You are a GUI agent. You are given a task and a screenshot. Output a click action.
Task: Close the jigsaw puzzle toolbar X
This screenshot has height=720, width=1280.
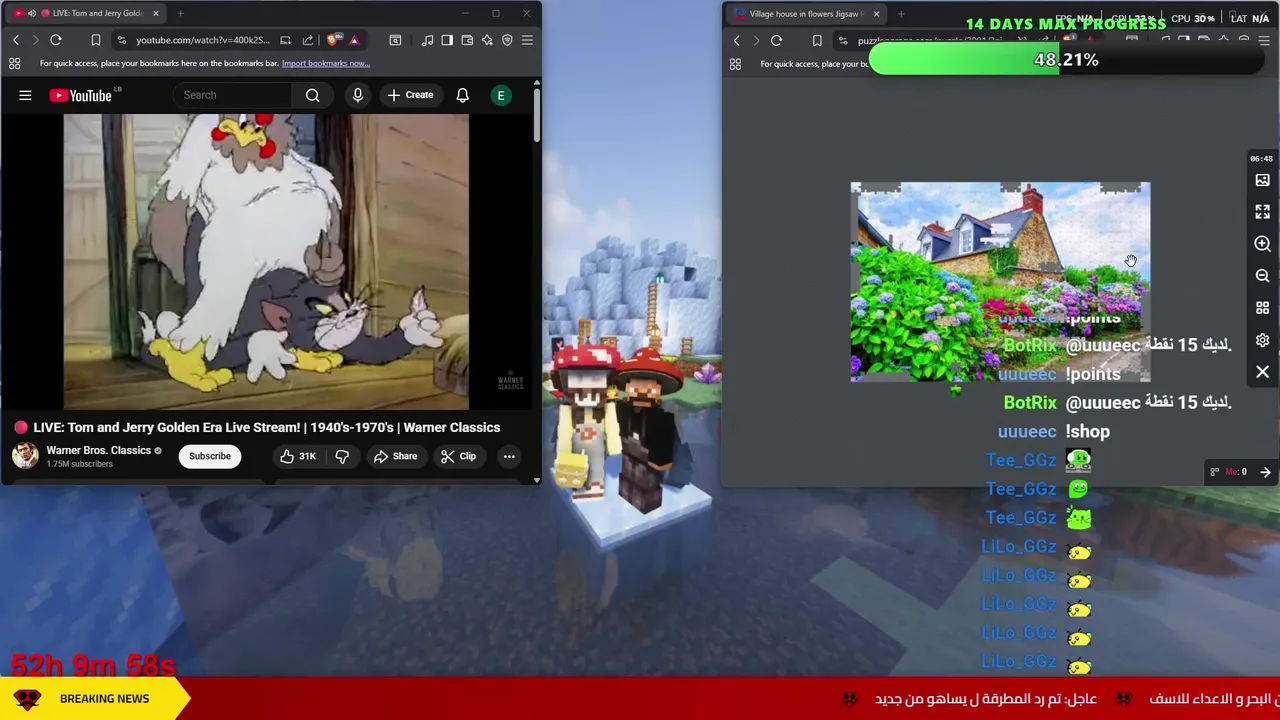tap(1262, 372)
